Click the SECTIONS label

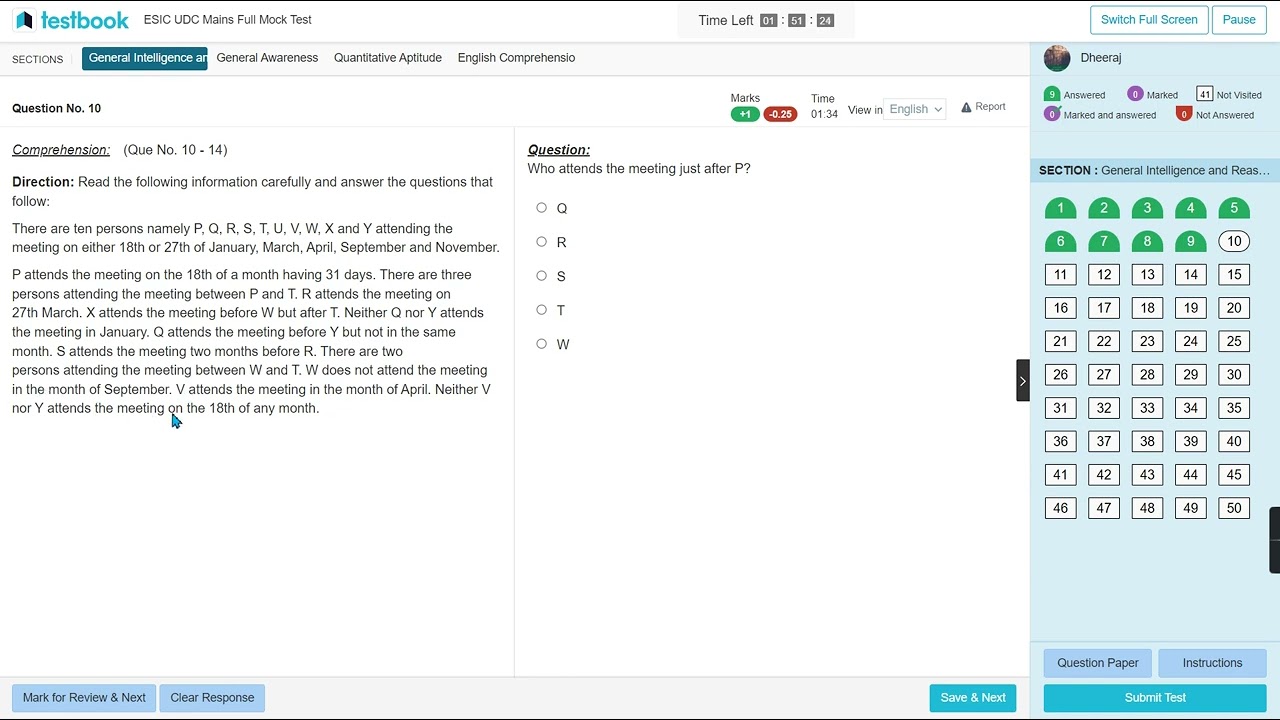[38, 59]
